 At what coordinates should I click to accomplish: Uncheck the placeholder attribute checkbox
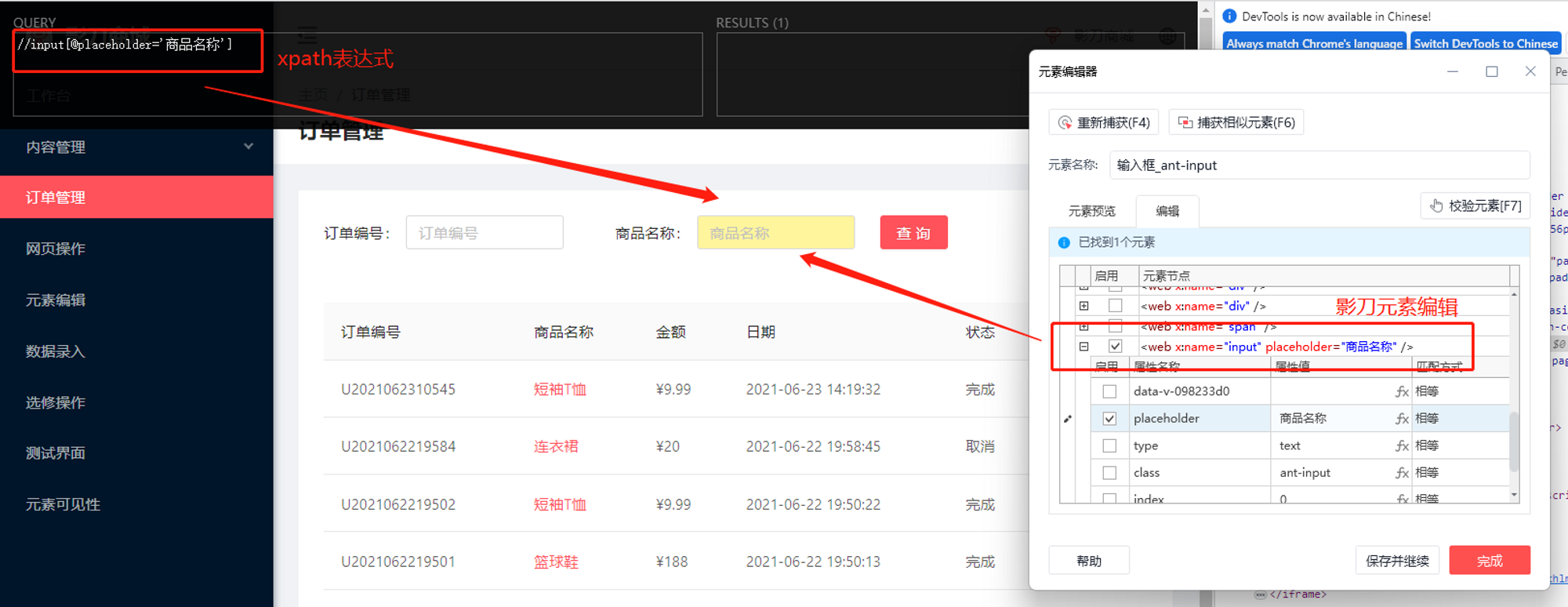pos(1109,419)
